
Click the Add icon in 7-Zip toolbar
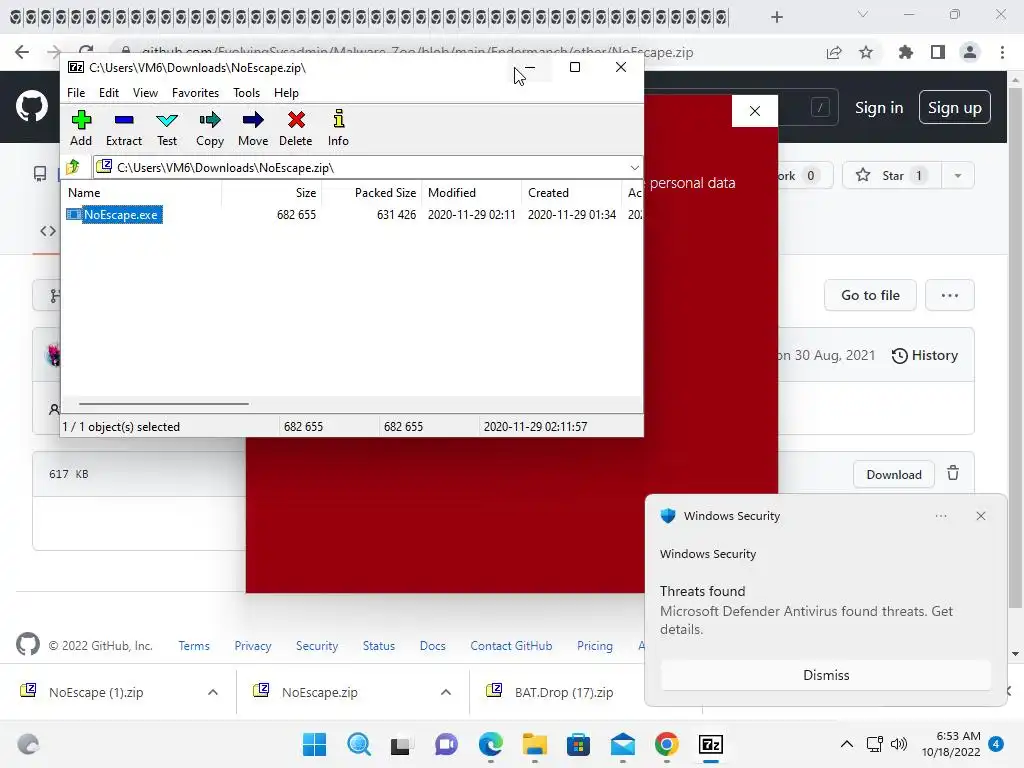tap(81, 128)
